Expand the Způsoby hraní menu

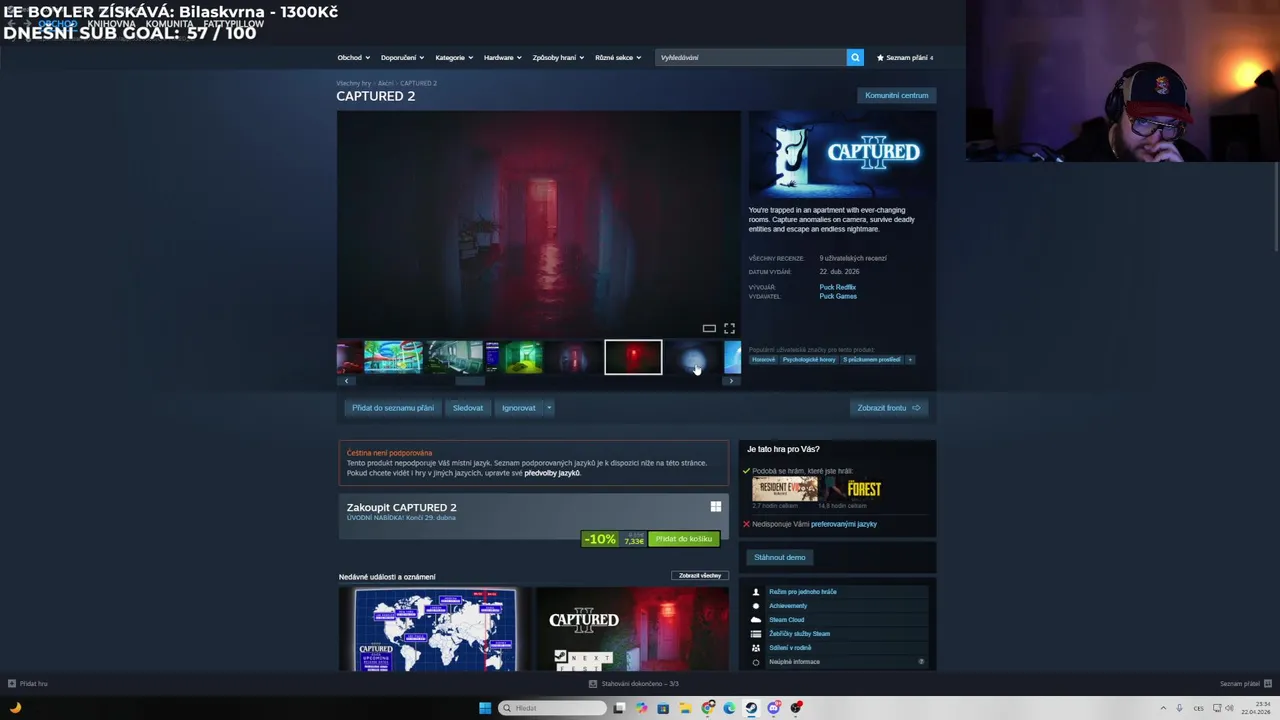(x=558, y=57)
